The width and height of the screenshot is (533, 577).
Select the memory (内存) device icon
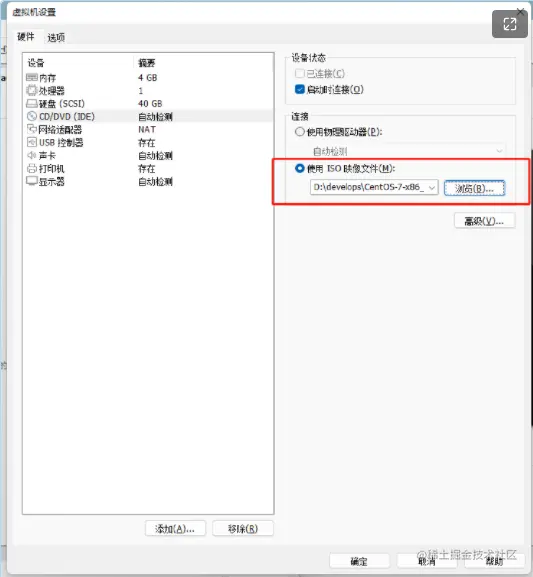coord(32,78)
